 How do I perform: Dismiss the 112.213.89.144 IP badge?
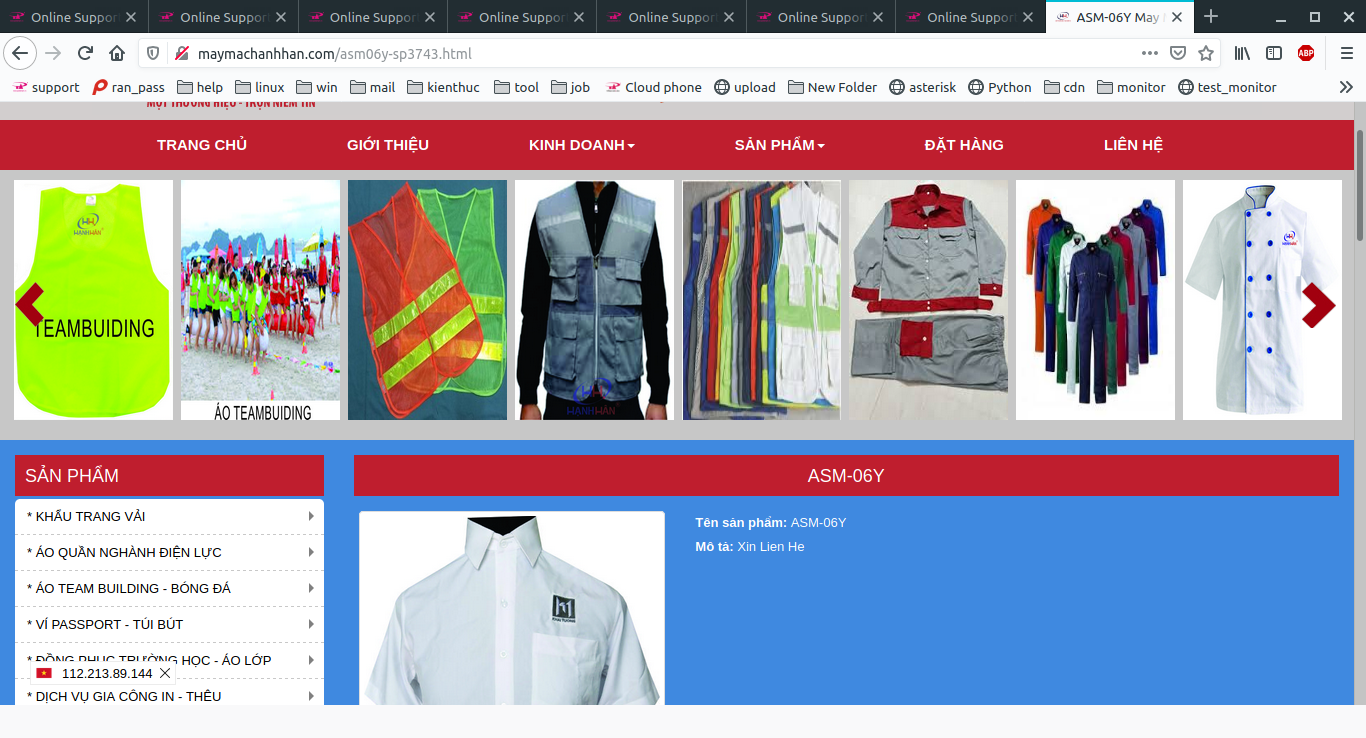coord(165,673)
